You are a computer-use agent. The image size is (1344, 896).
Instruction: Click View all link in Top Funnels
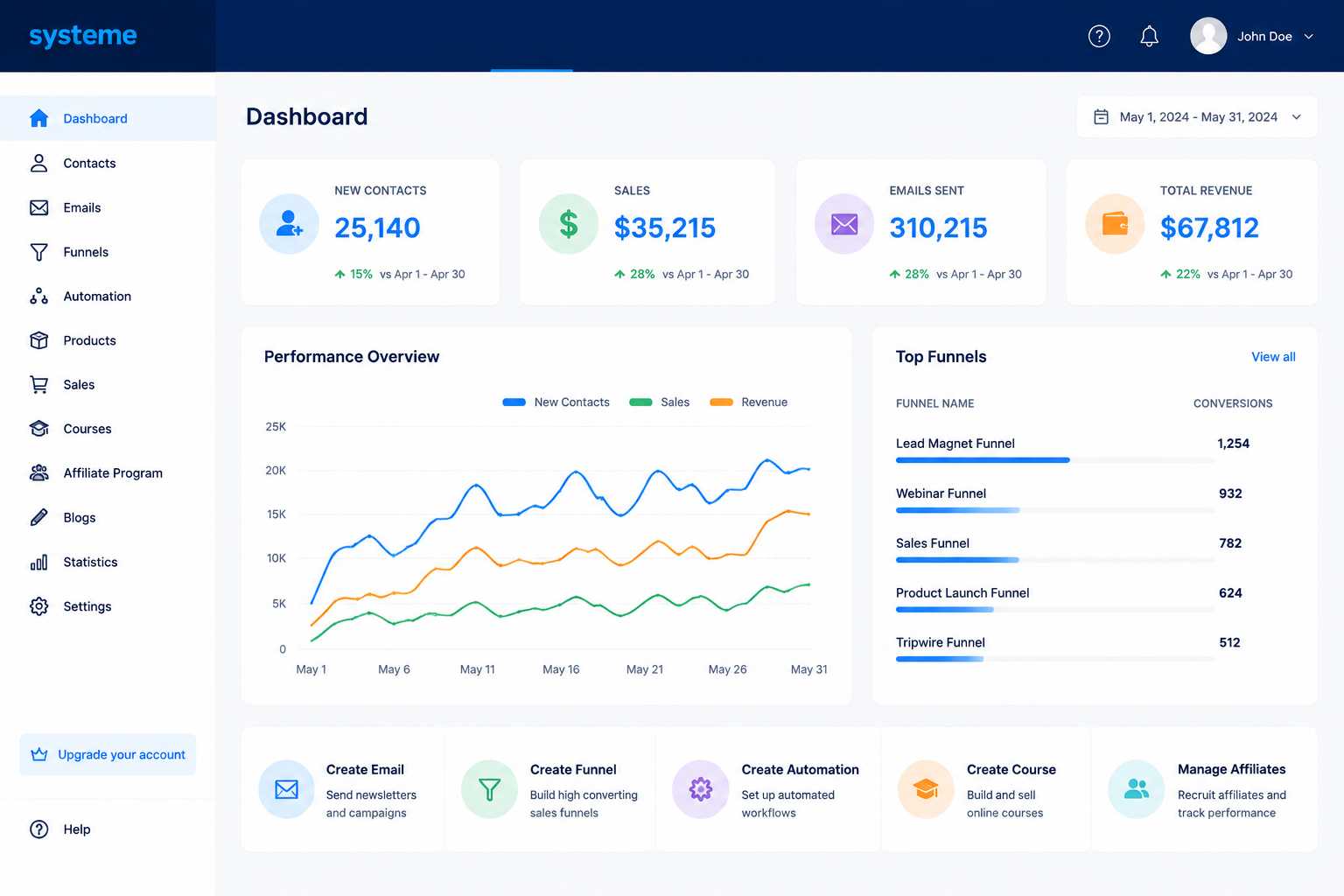pyautogui.click(x=1273, y=357)
